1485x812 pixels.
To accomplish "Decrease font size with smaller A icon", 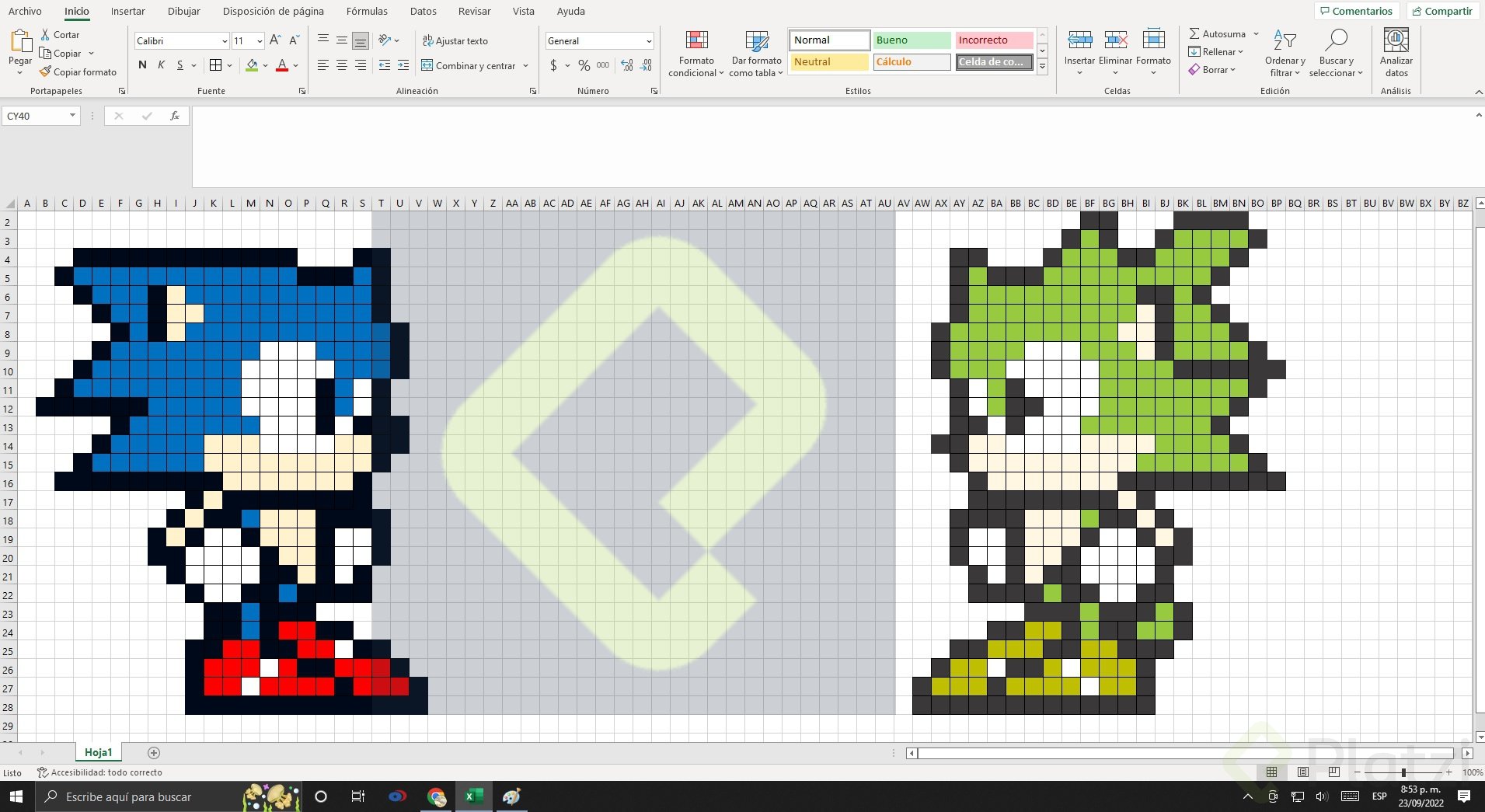I will click(295, 40).
